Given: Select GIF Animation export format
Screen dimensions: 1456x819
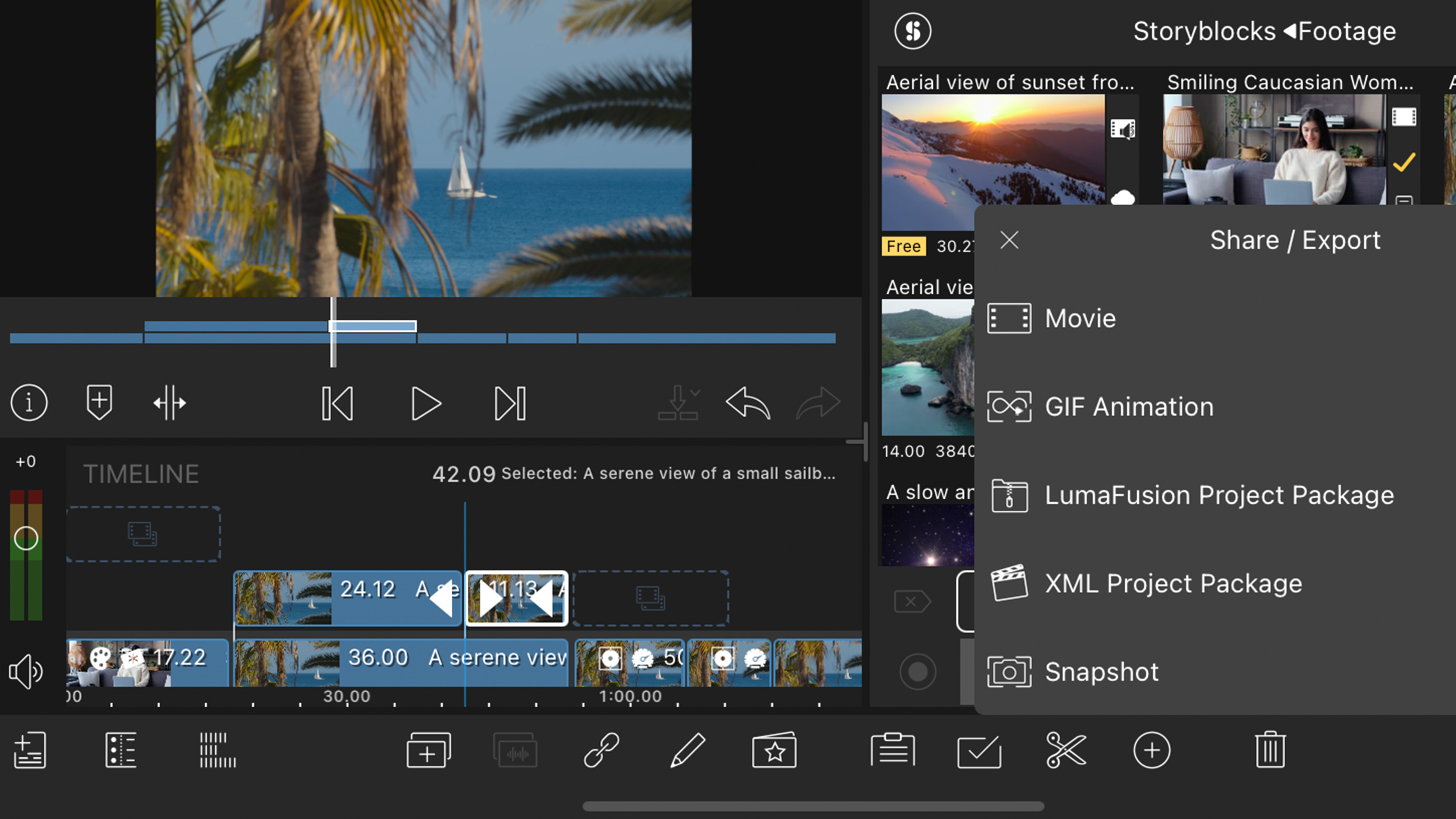Looking at the screenshot, I should click(1128, 406).
